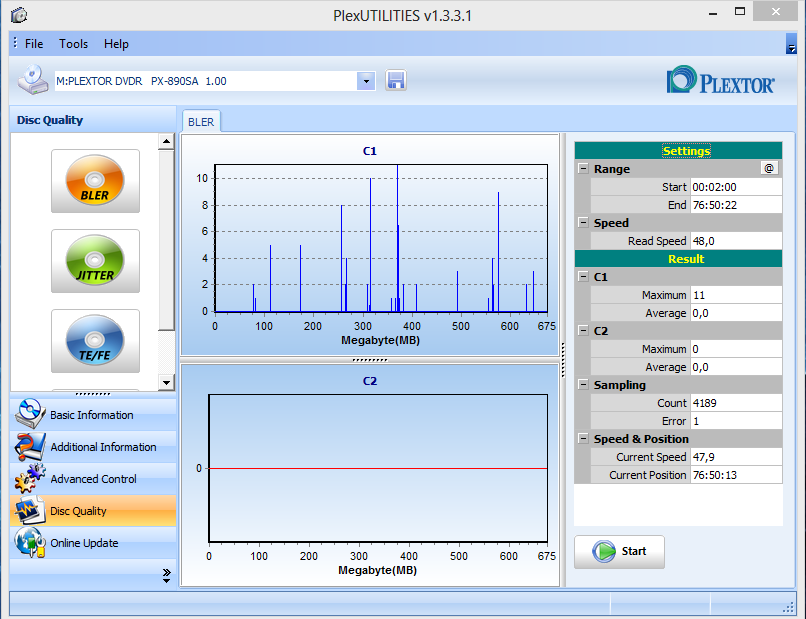The image size is (806, 619).
Task: Collapse the Speed settings section
Action: tap(583, 222)
